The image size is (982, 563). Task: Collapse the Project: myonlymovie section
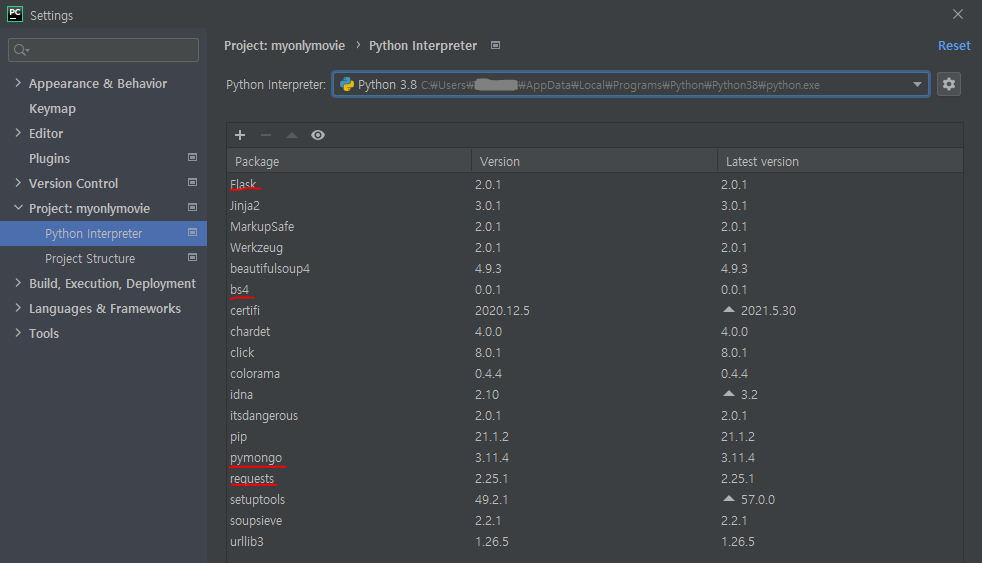[18, 208]
